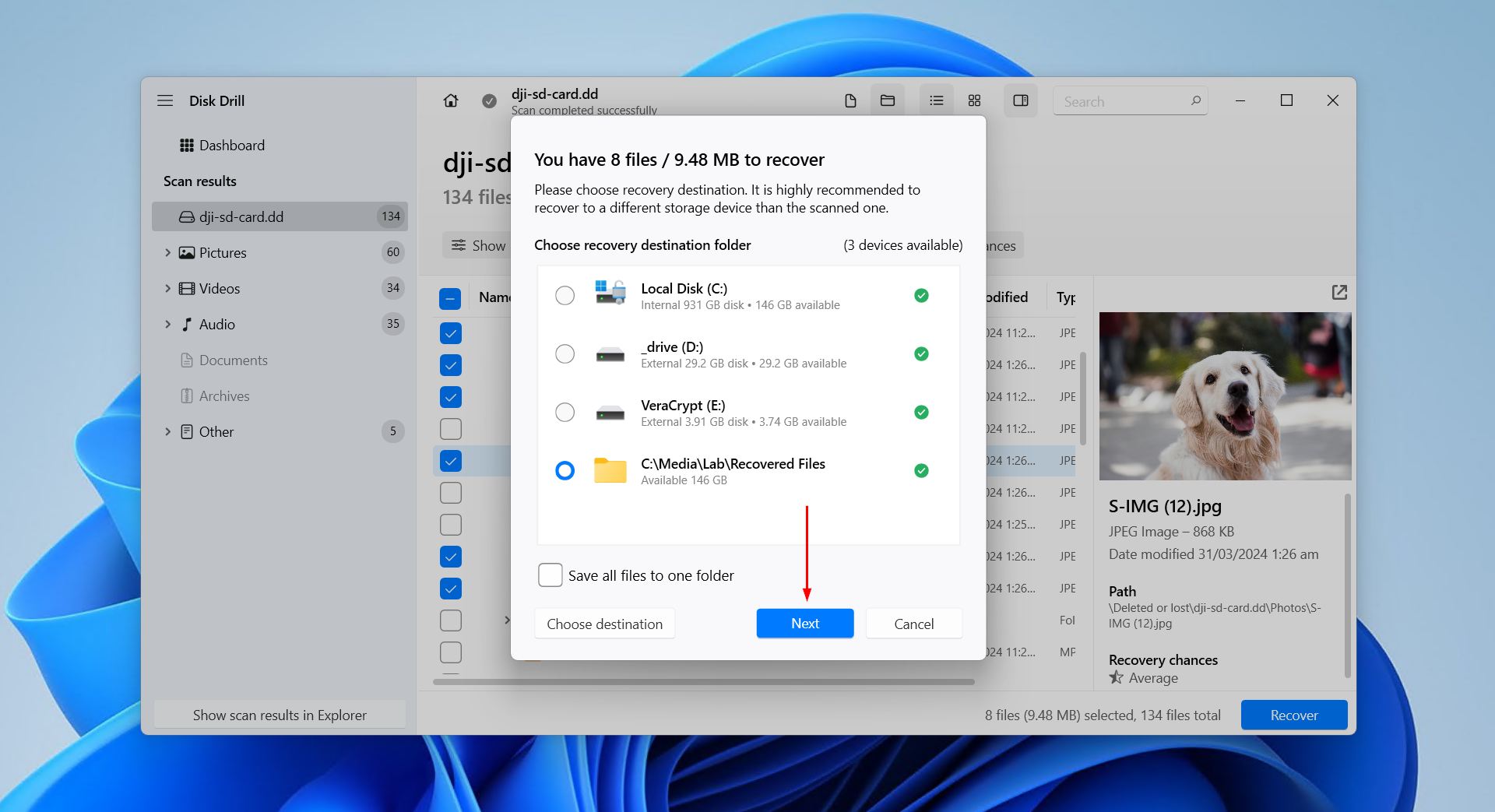The width and height of the screenshot is (1495, 812).
Task: Open preview in external window icon
Action: [x=1339, y=292]
